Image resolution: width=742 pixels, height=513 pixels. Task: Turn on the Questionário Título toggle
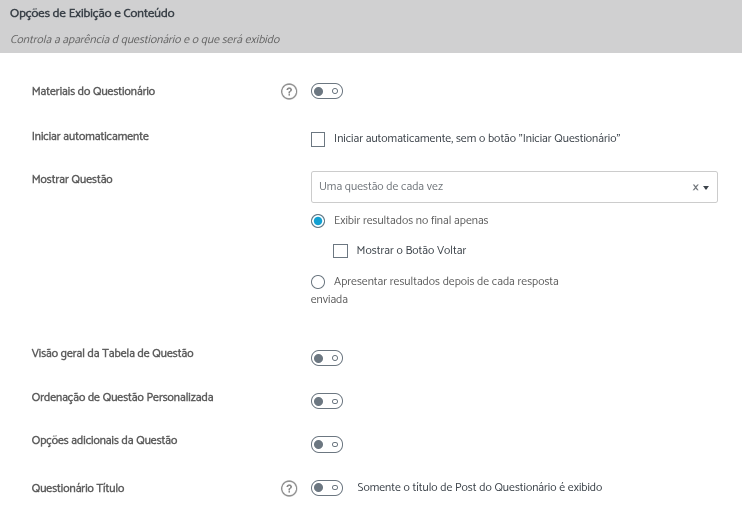click(327, 488)
